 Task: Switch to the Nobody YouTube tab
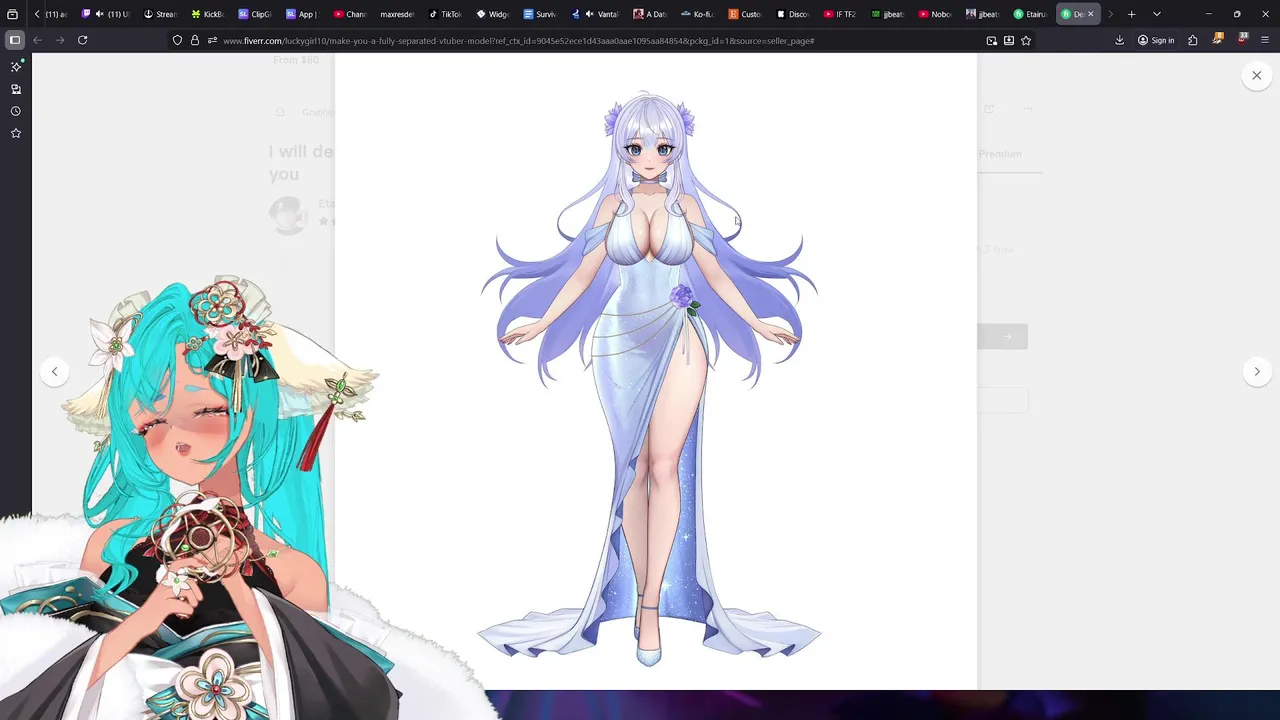pyautogui.click(x=935, y=14)
